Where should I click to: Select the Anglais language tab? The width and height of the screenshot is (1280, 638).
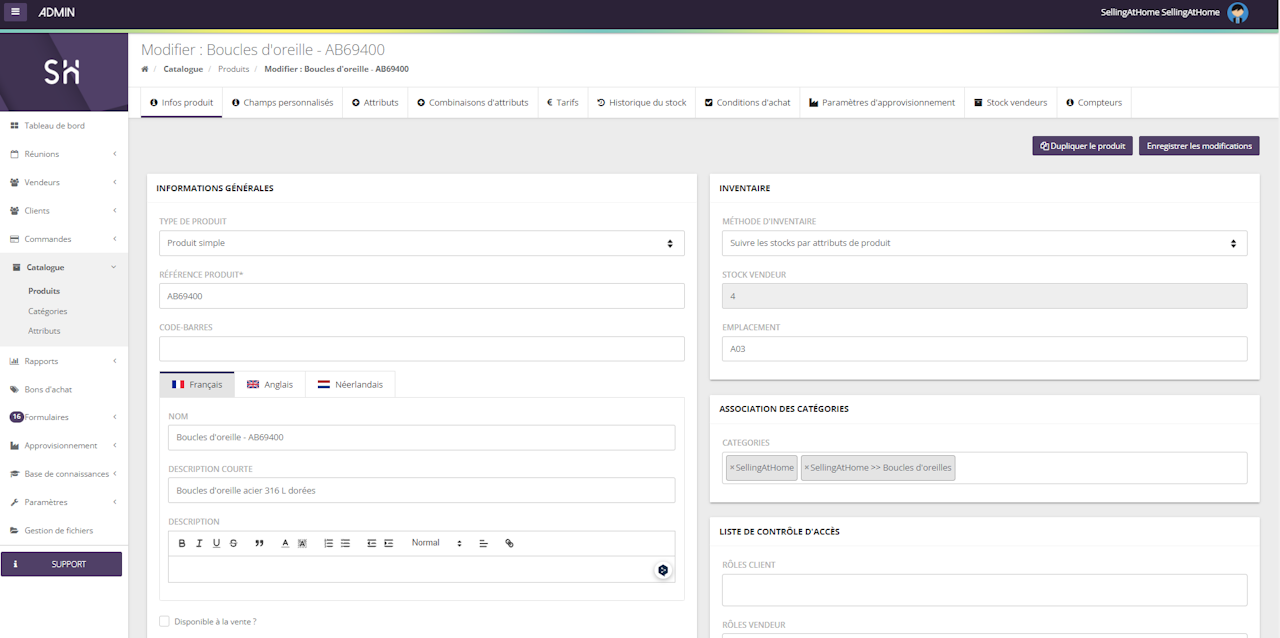[269, 384]
